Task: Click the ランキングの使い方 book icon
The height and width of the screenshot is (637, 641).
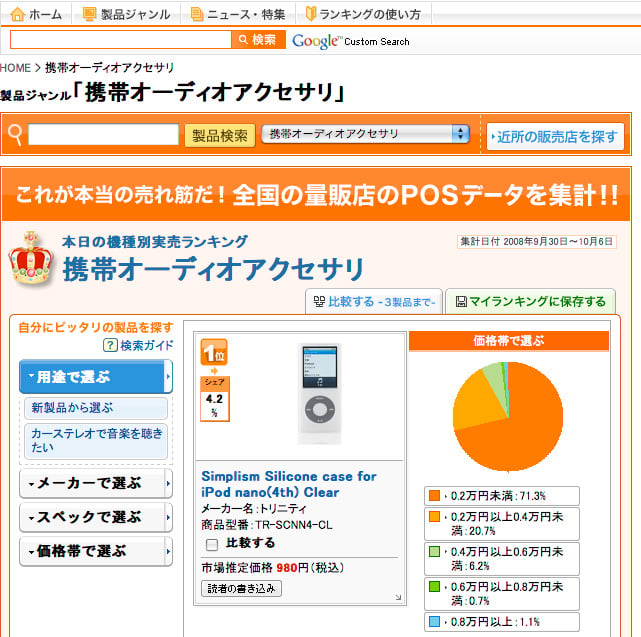Action: 311,14
